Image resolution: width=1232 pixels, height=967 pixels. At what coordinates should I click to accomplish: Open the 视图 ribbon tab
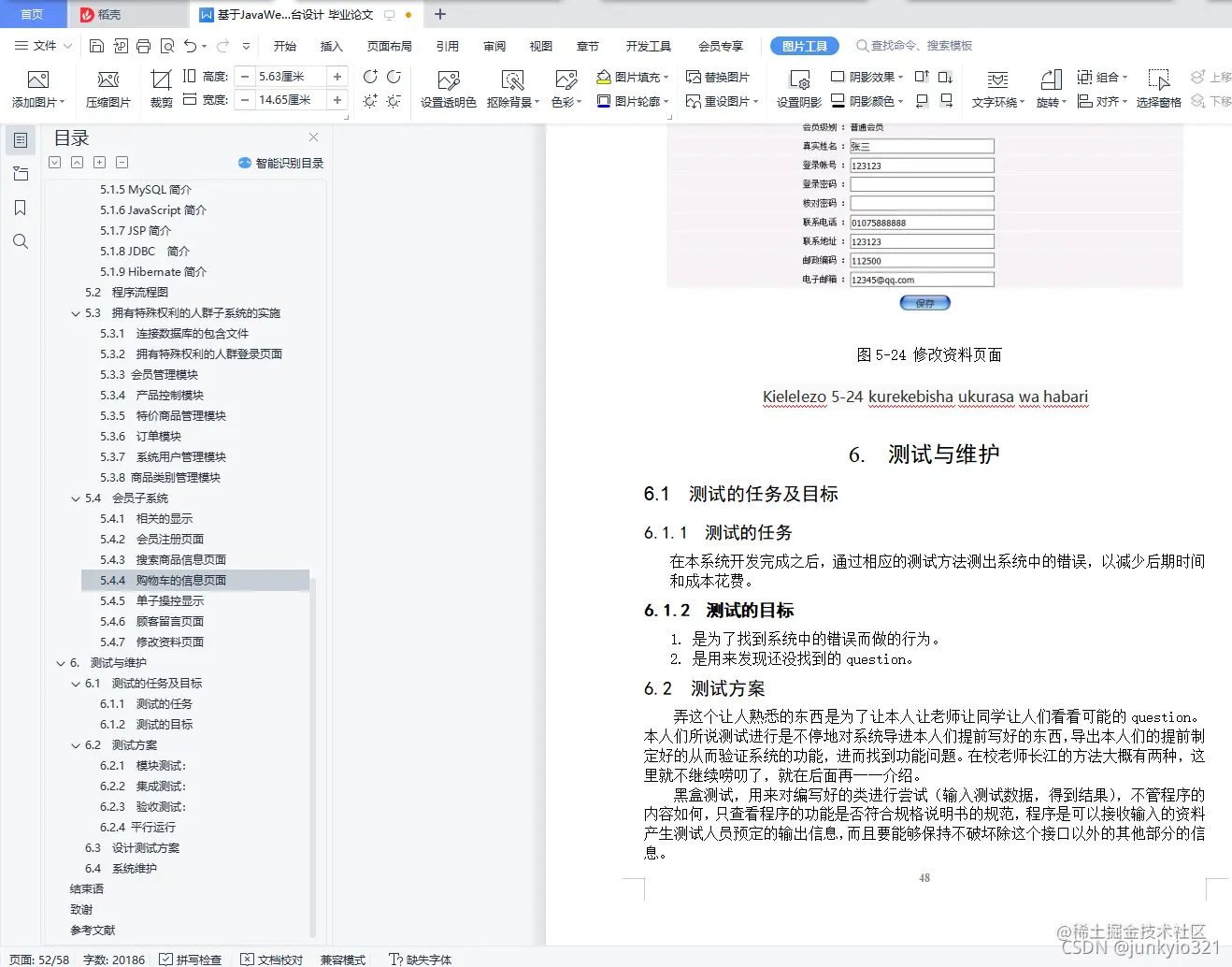(x=541, y=46)
